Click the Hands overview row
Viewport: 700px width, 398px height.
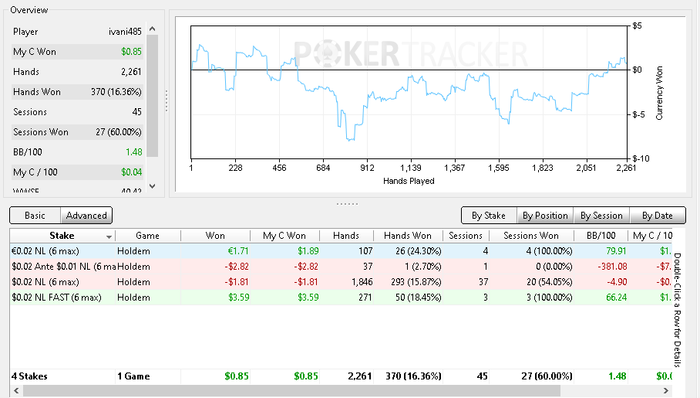point(77,72)
